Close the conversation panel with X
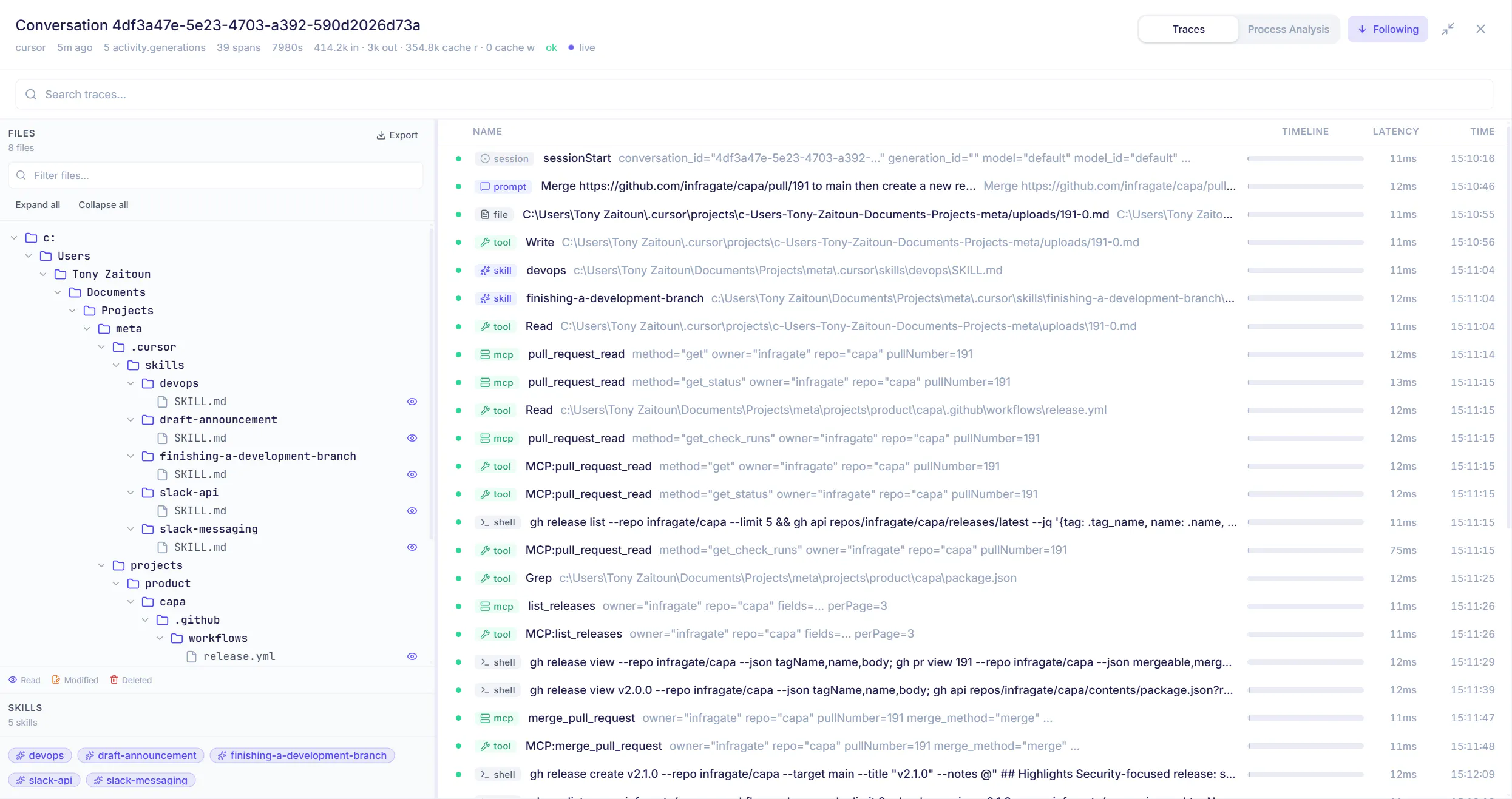Image resolution: width=1512 pixels, height=799 pixels. click(1480, 29)
